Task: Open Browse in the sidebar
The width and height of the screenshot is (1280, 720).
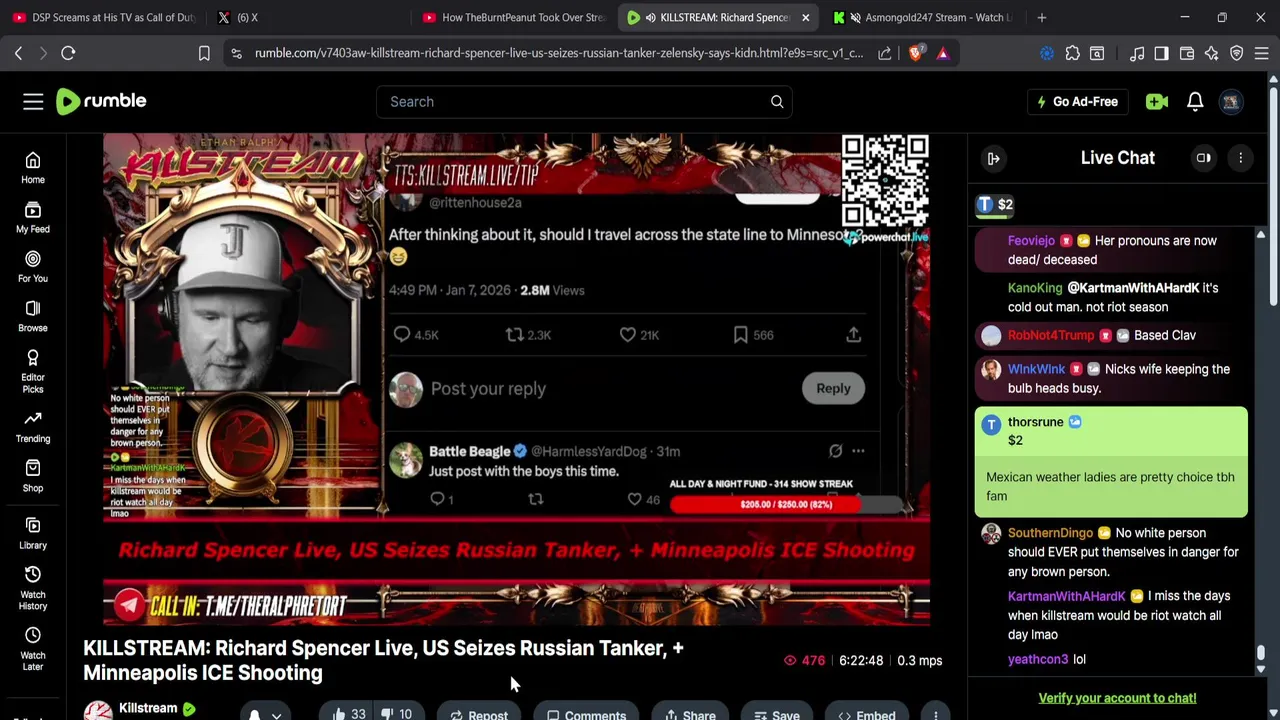Action: [x=33, y=316]
